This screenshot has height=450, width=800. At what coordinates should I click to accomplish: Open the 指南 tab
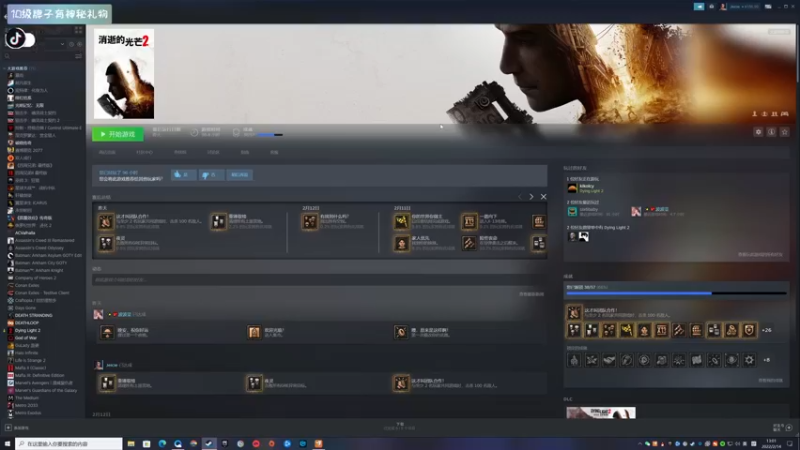tap(245, 153)
